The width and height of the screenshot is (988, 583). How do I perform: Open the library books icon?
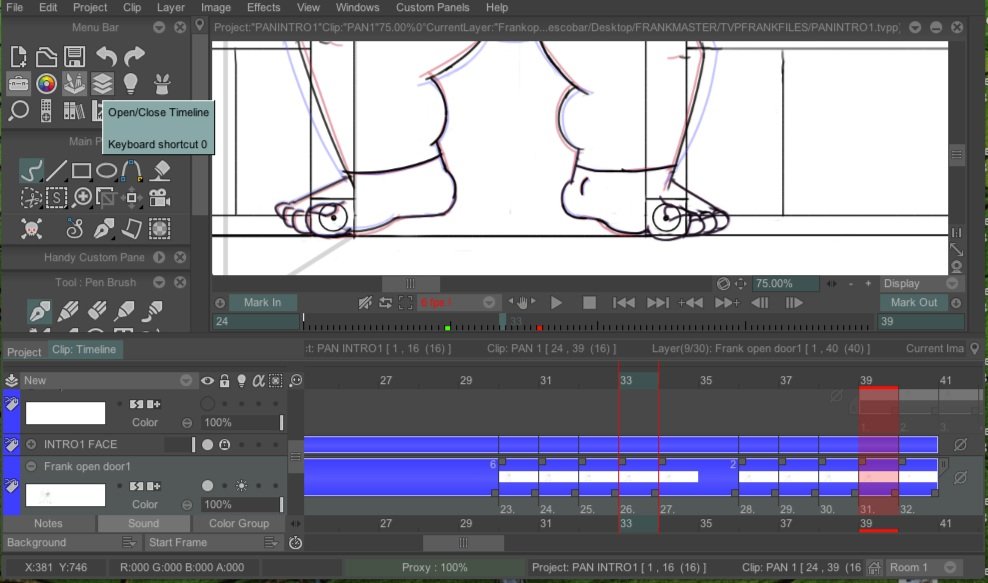(74, 111)
